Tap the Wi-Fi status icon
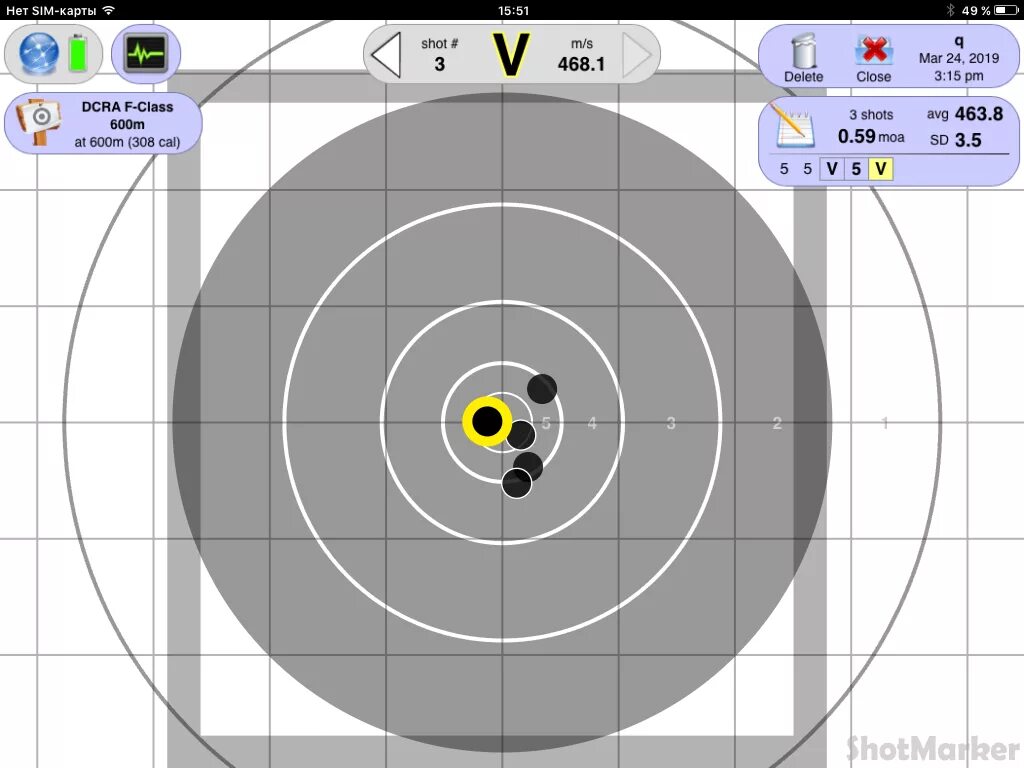 (x=108, y=10)
